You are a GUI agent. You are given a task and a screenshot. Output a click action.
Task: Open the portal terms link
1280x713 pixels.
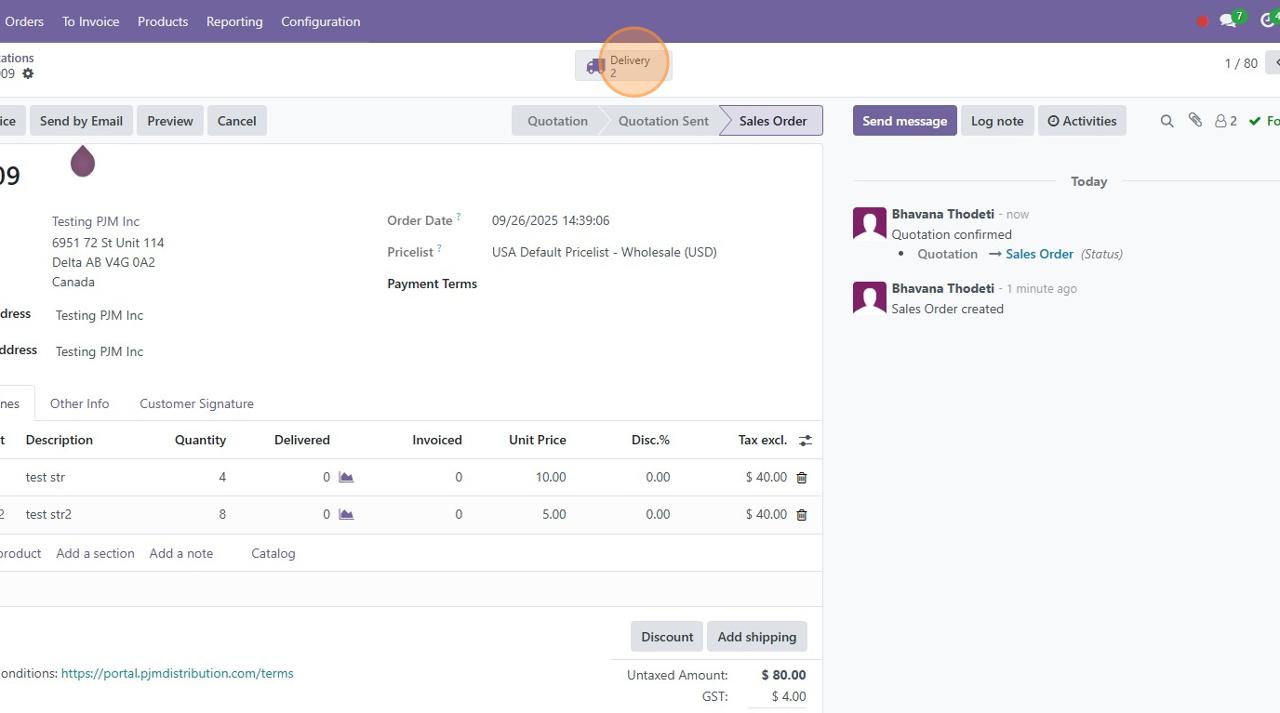click(177, 674)
